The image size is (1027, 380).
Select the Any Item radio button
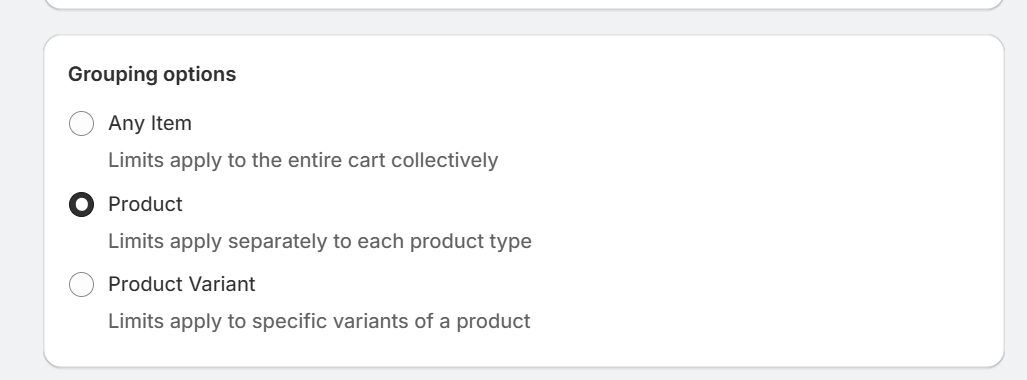point(81,123)
